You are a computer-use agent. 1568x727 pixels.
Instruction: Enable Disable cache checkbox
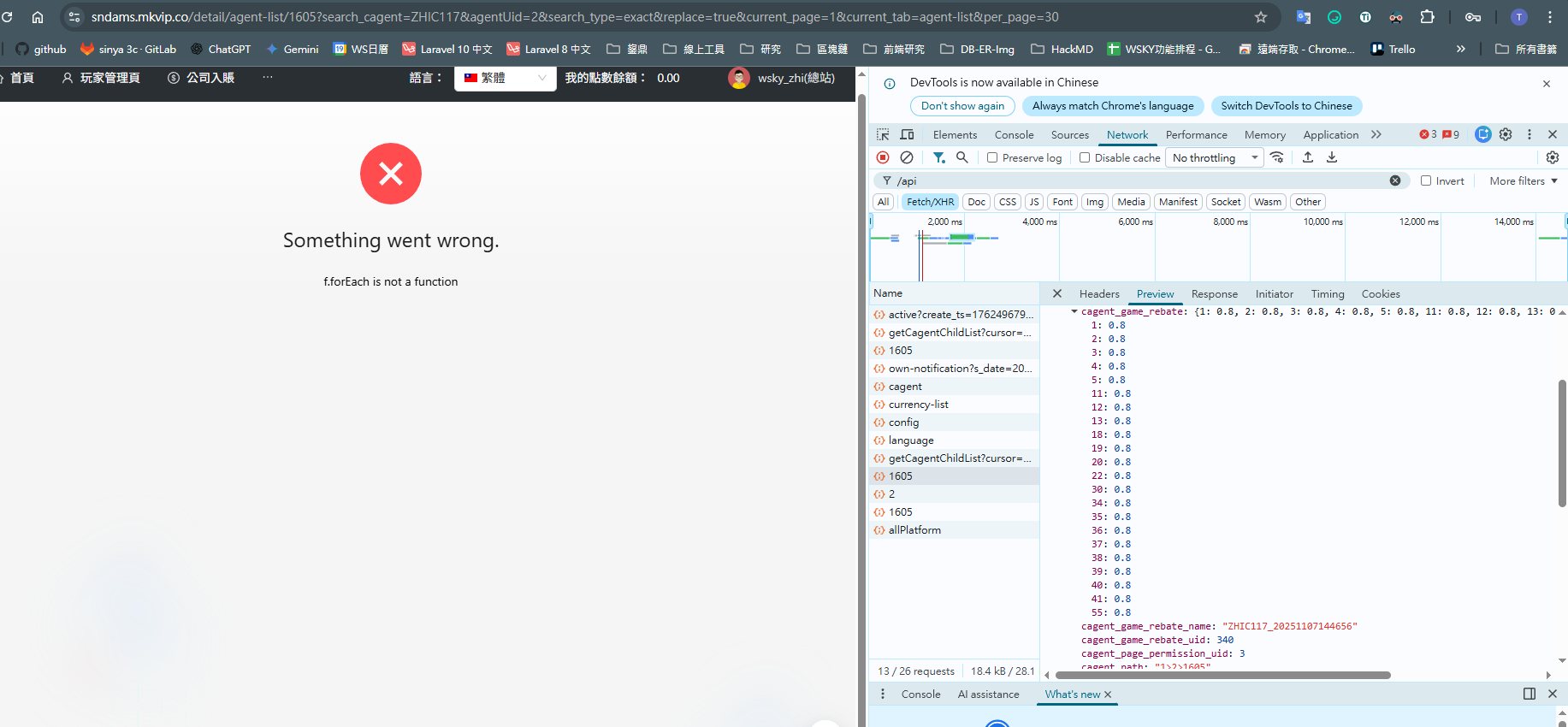[1085, 157]
